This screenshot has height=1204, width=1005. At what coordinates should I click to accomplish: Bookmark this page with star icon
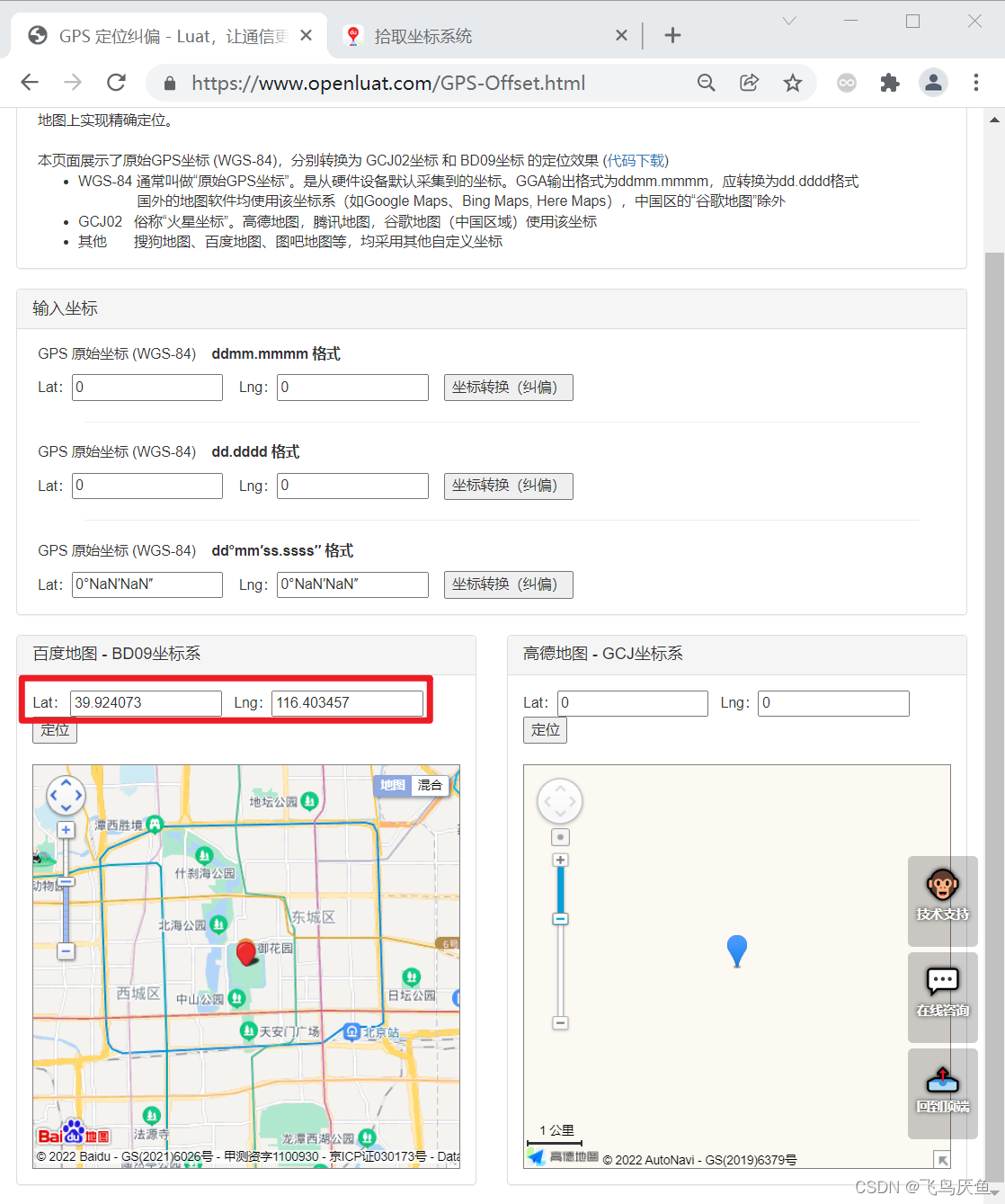point(792,83)
